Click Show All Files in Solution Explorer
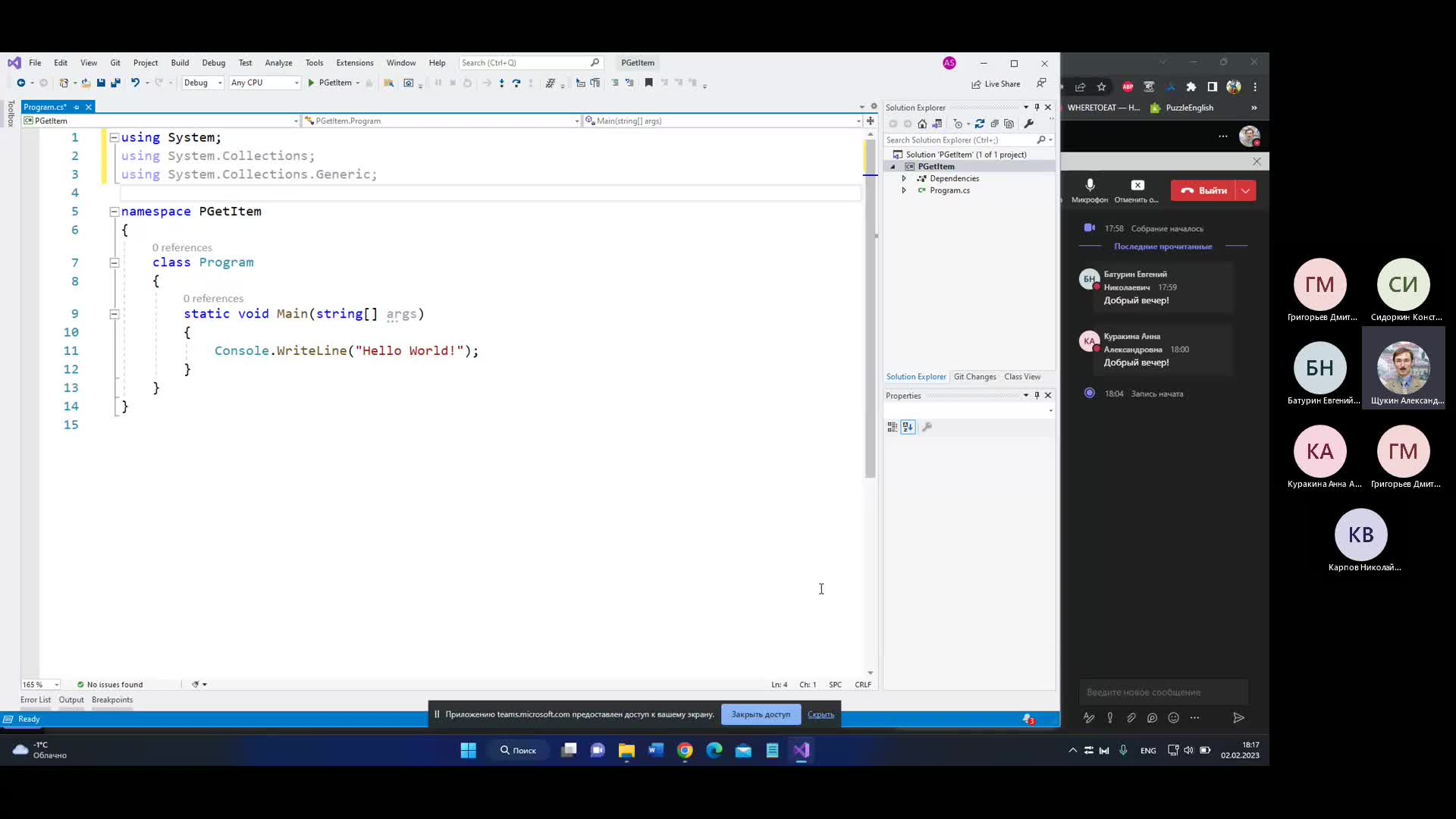1456x819 pixels. (x=1009, y=124)
